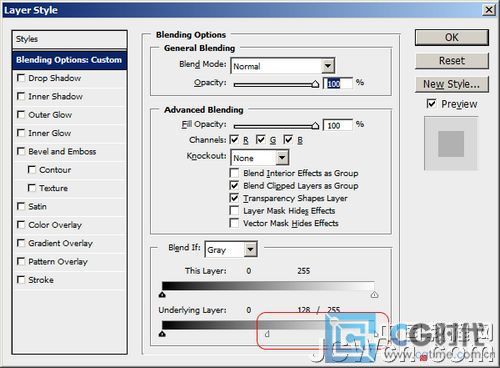
Task: Uncheck the R channel checkbox
Action: coord(234,140)
